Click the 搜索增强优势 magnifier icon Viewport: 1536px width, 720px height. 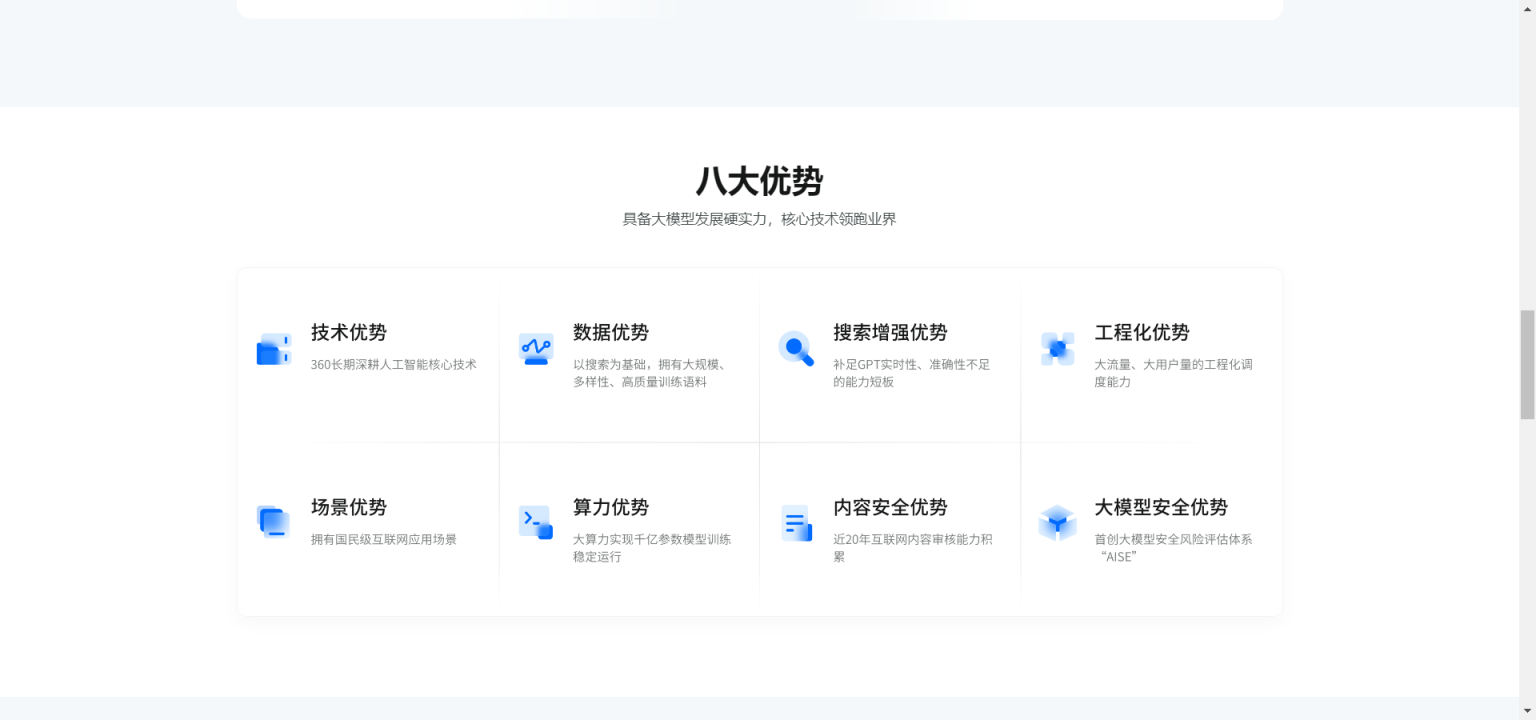[x=796, y=348]
